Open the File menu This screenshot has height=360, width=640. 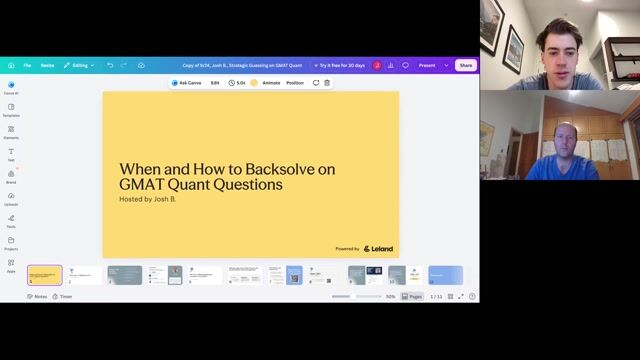pyautogui.click(x=27, y=65)
